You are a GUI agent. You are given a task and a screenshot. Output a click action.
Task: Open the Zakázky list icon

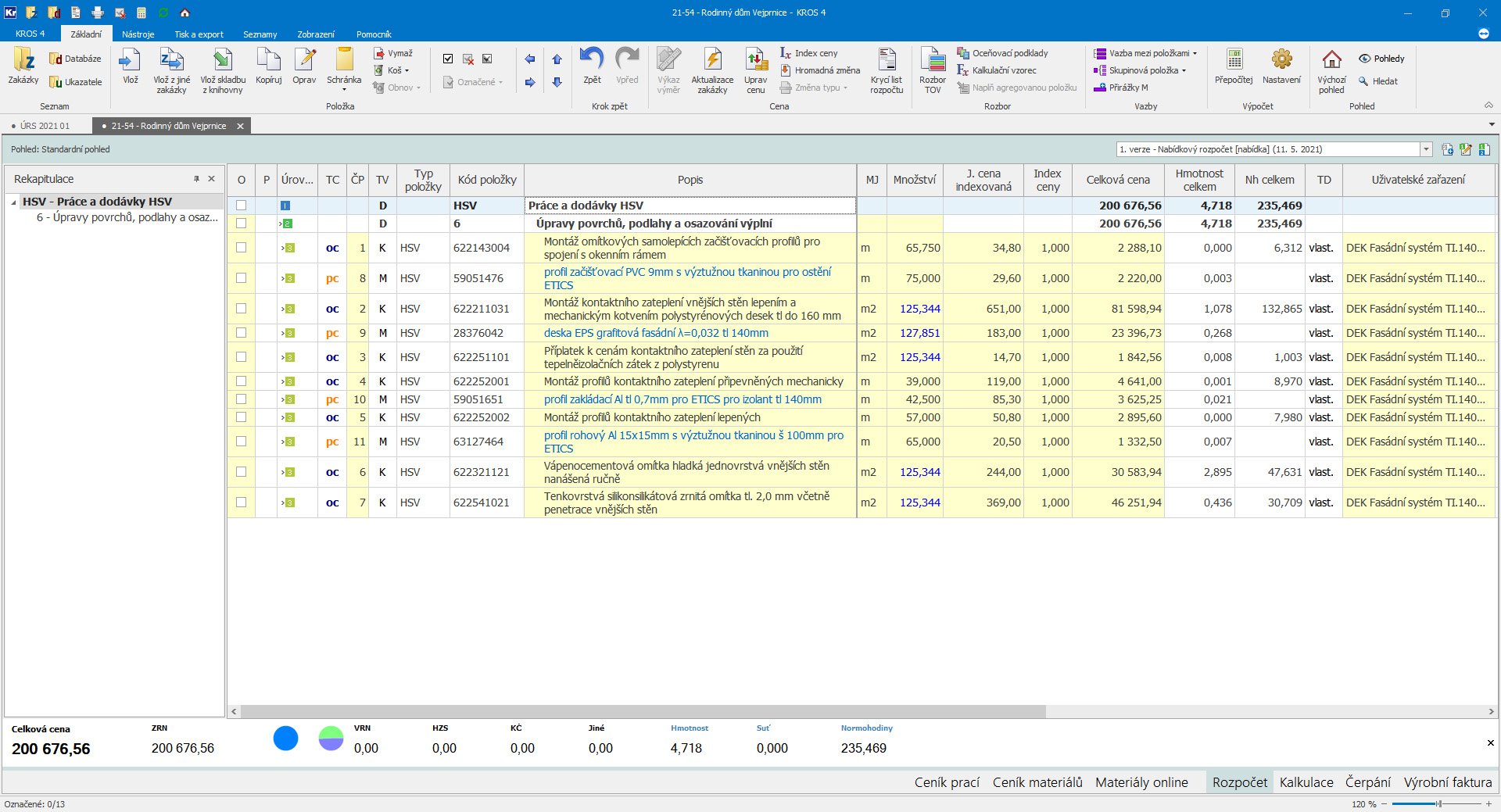(x=23, y=61)
